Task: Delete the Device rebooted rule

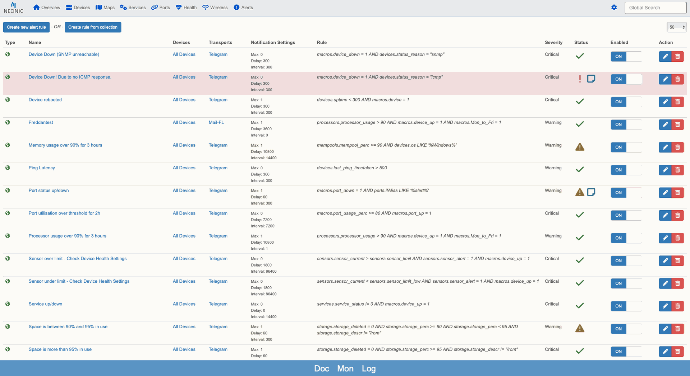Action: 678,102
